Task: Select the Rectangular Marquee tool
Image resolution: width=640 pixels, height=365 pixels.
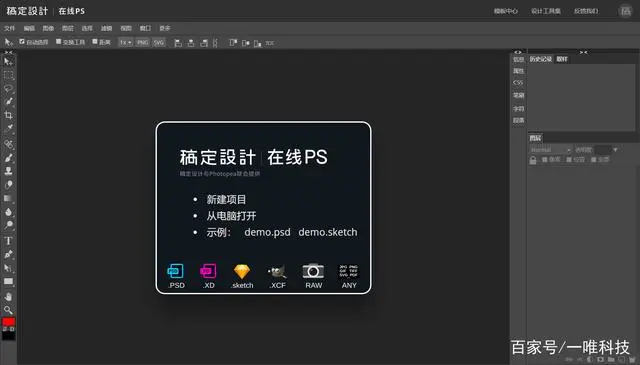Action: tap(8, 75)
